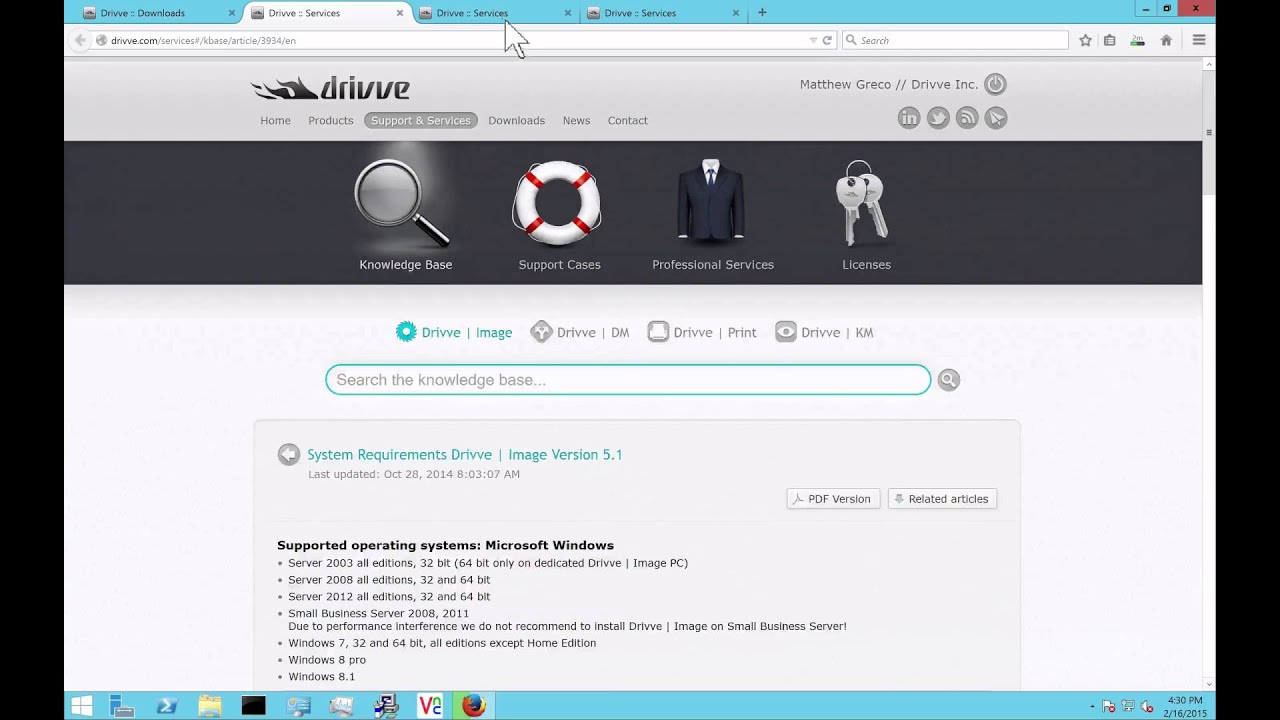
Task: Click scrollbar down arrow at bottom
Action: click(1209, 684)
